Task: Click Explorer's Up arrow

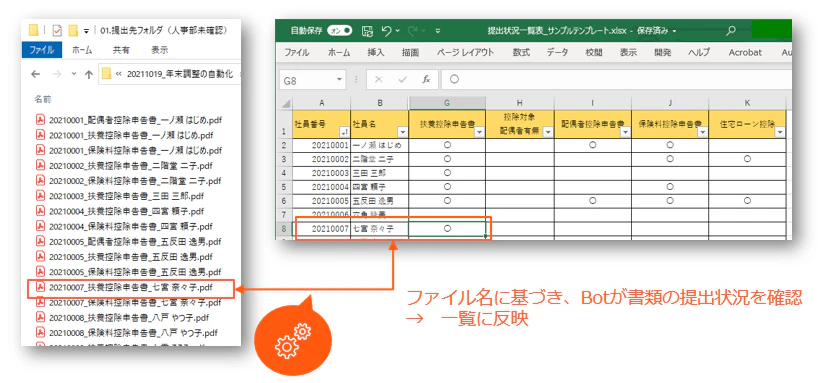Action: [89, 75]
